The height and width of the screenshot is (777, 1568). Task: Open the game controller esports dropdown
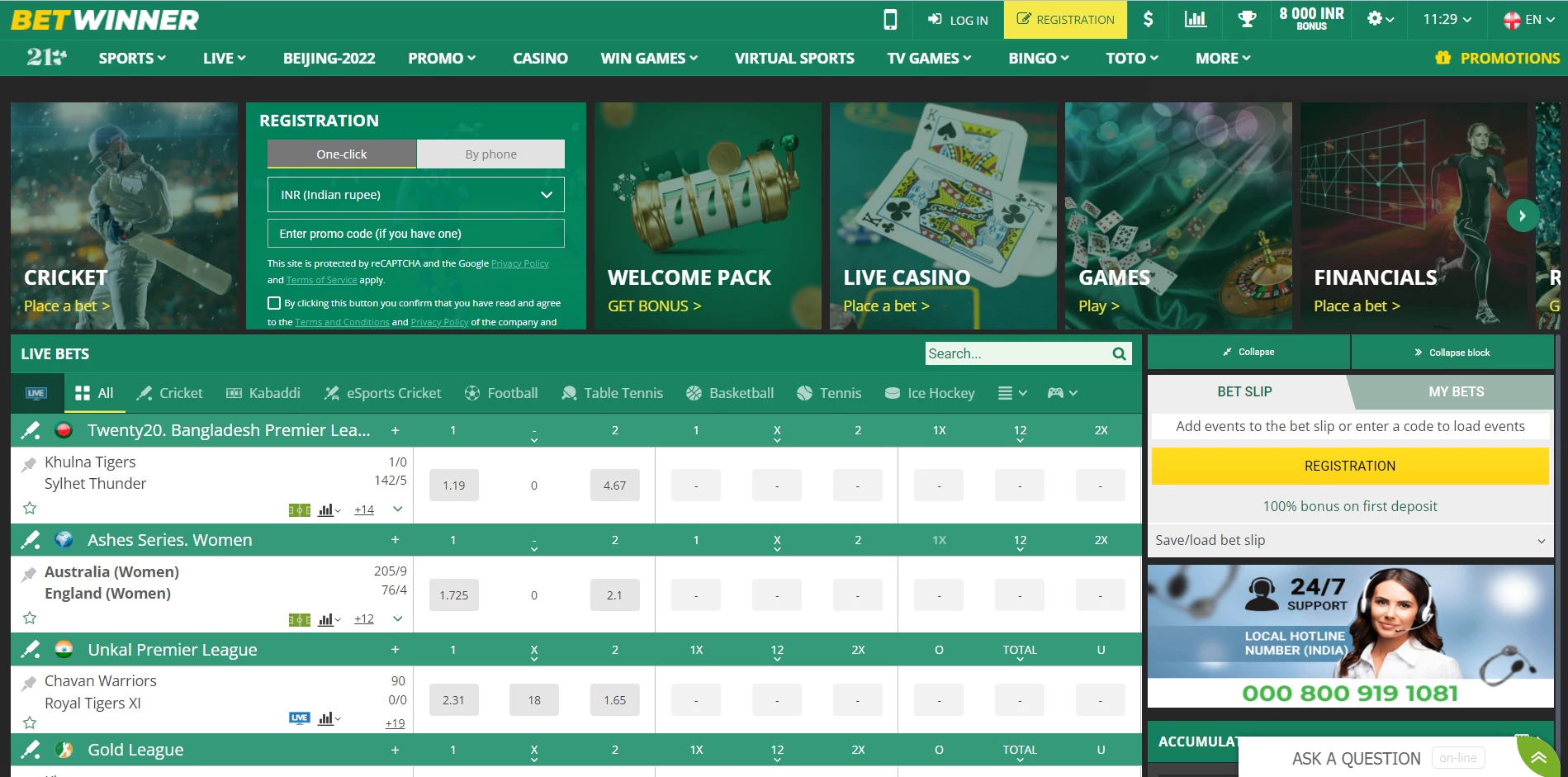pyautogui.click(x=1063, y=393)
